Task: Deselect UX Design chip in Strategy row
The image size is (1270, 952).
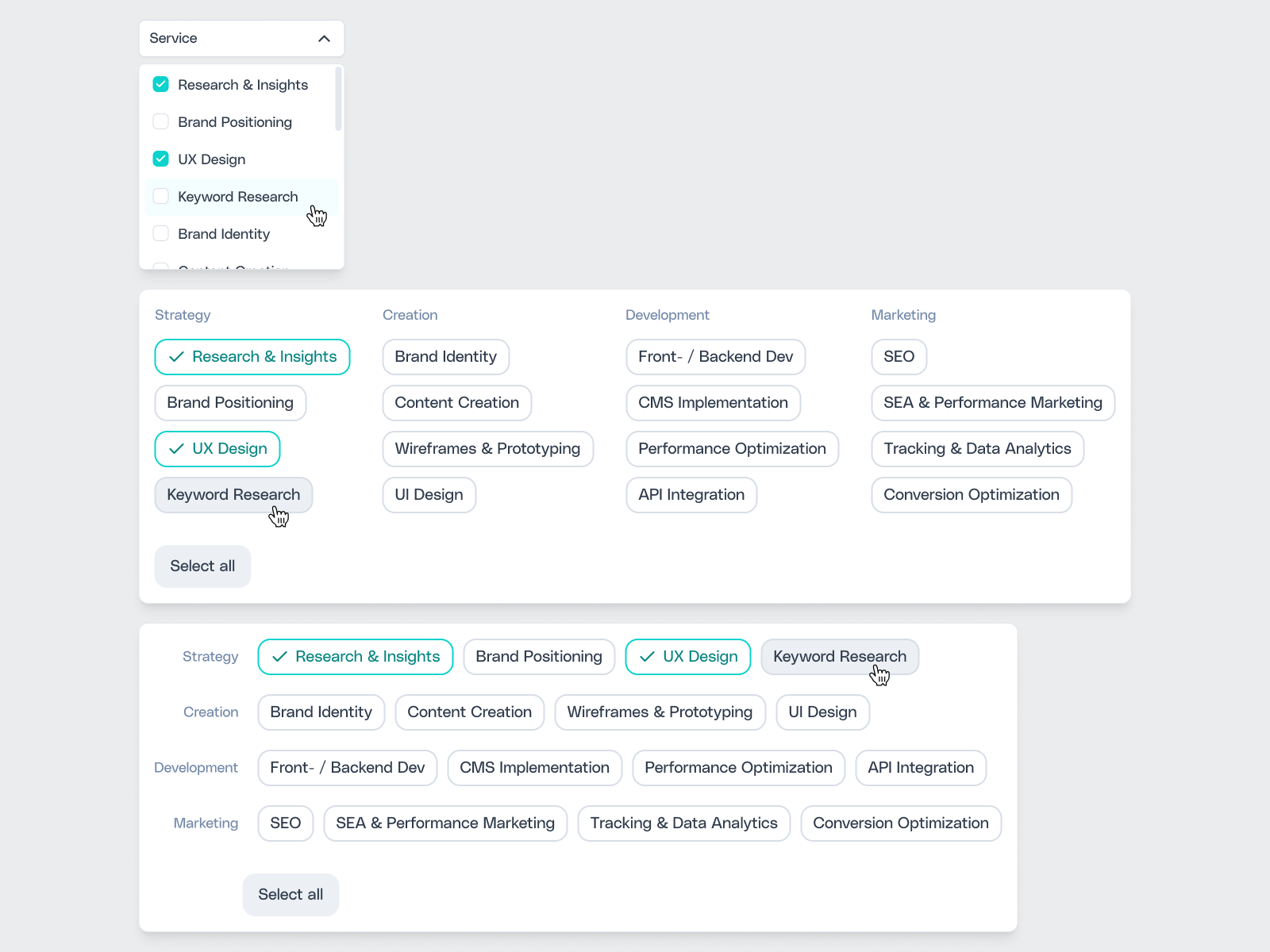Action: [688, 657]
